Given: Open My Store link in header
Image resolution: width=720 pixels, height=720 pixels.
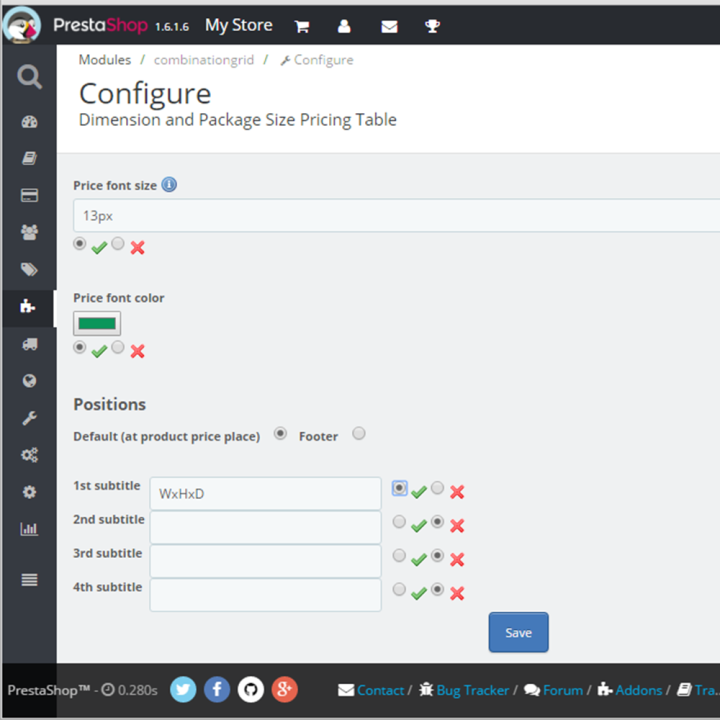Looking at the screenshot, I should (x=239, y=25).
